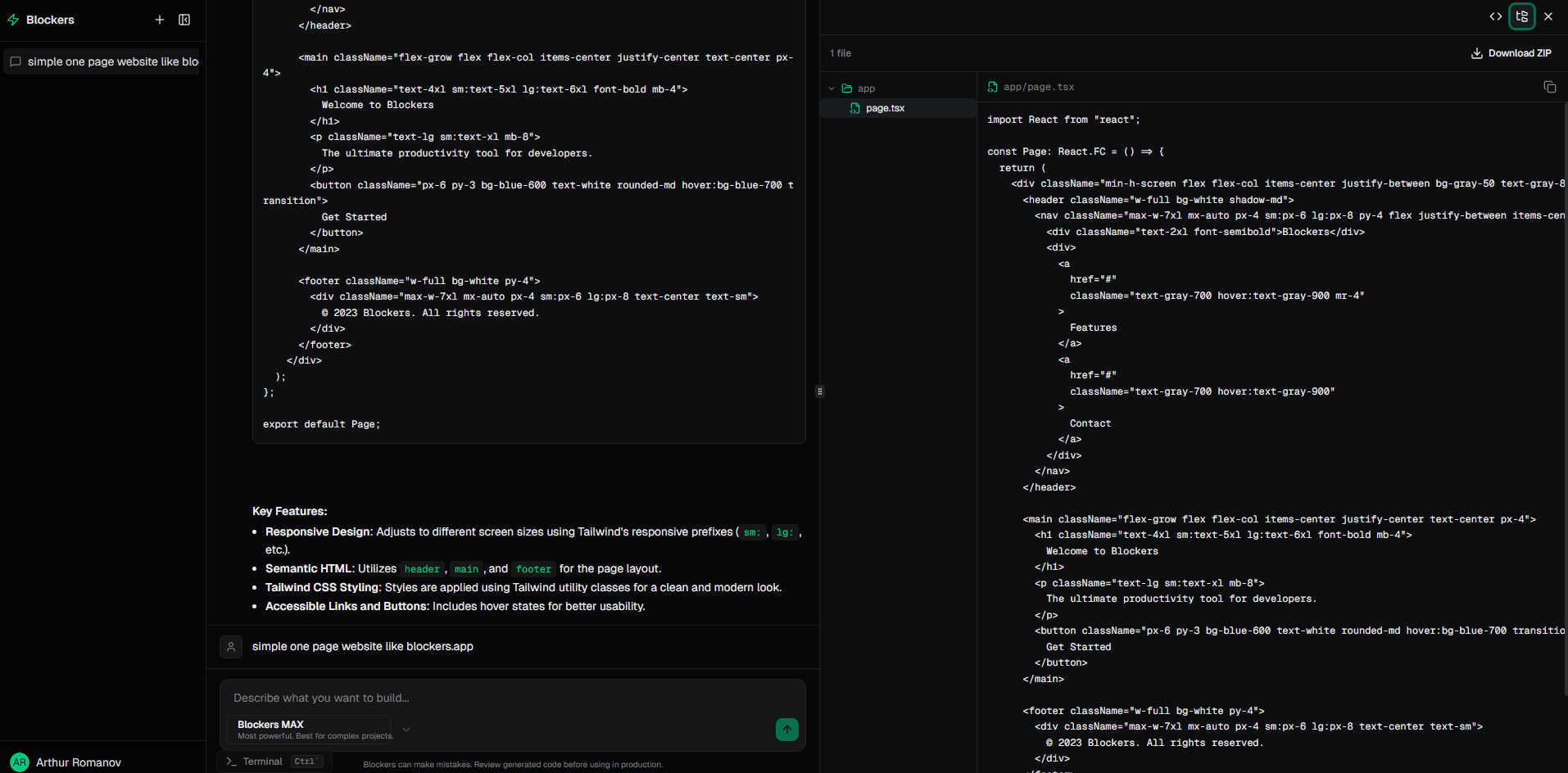
Task: Click Download ZIP button
Action: [x=1511, y=53]
